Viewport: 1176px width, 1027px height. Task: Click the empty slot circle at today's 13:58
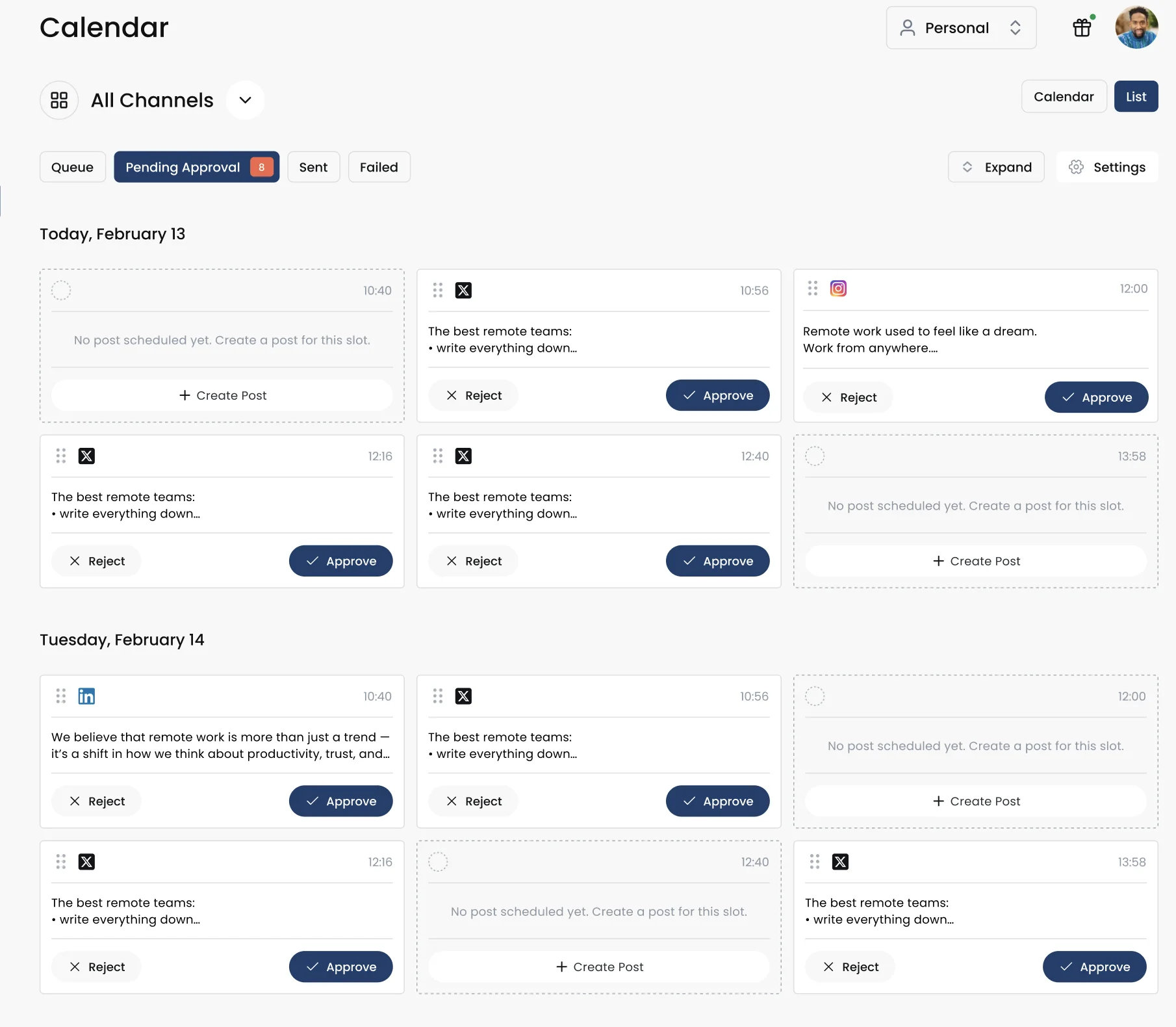pos(815,456)
